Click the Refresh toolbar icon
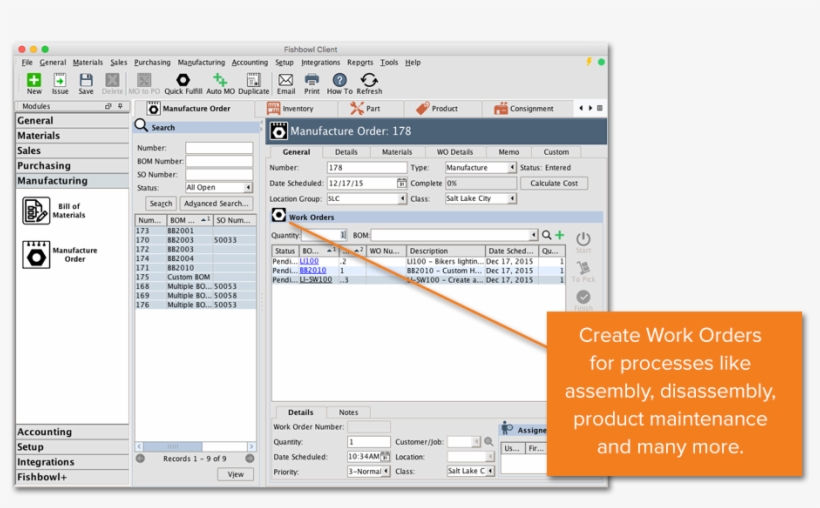Screen dimensions: 820x508 pos(369,80)
